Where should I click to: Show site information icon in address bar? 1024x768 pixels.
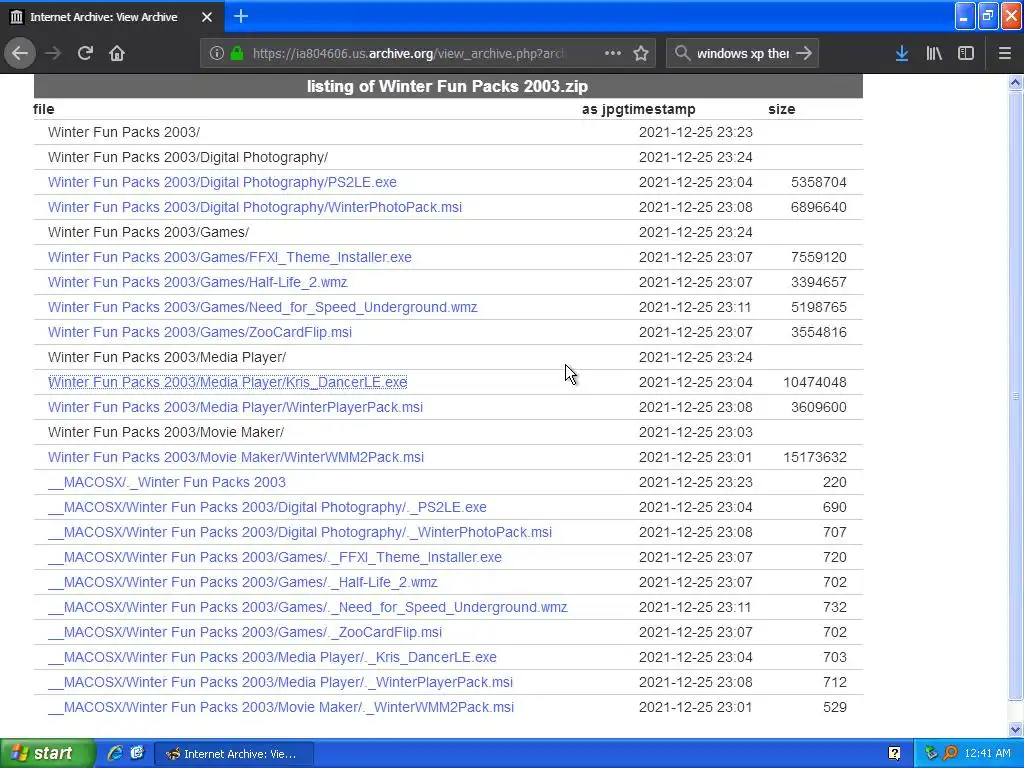217,53
